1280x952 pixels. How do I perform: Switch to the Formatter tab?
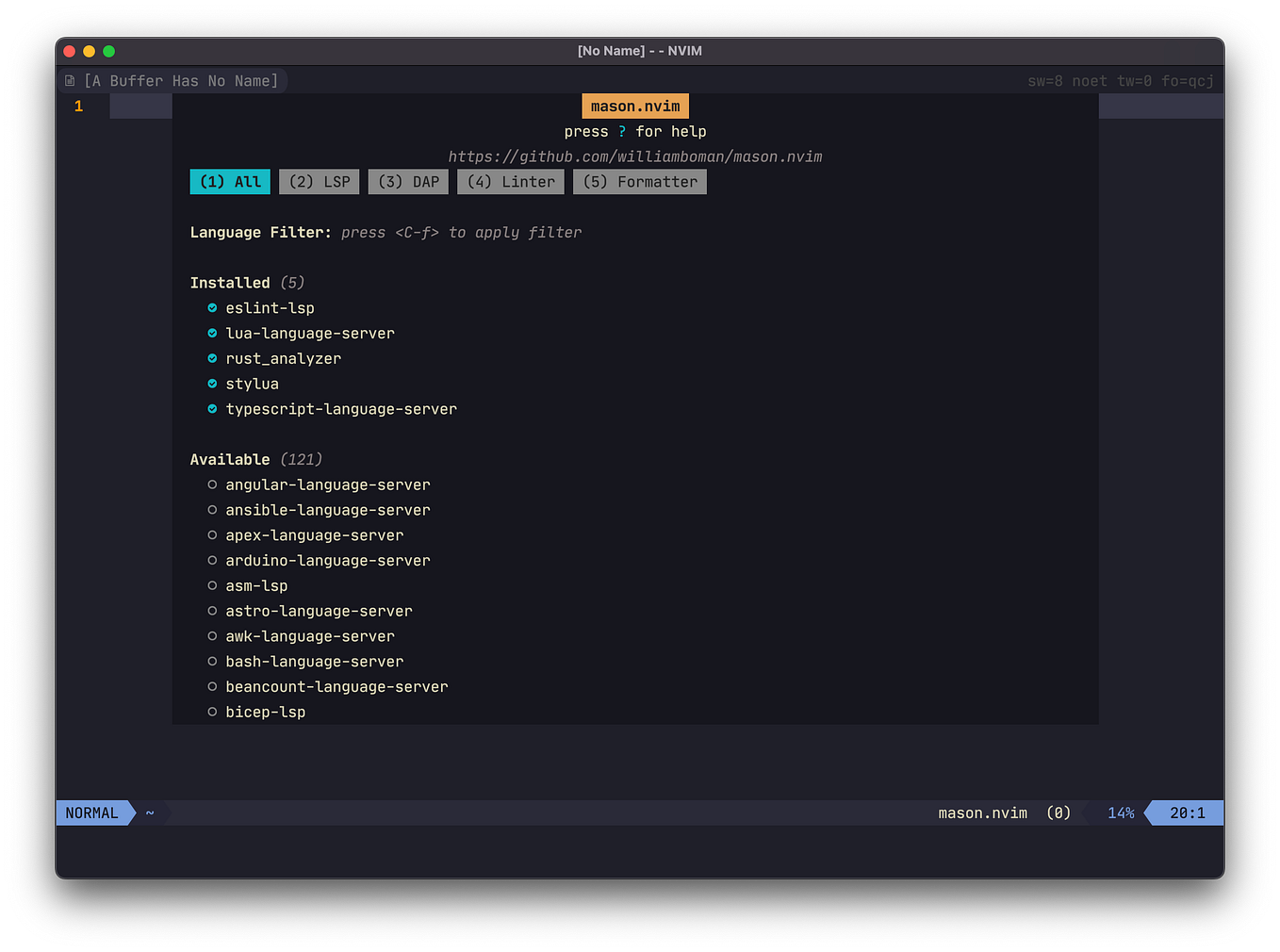pyautogui.click(x=639, y=181)
